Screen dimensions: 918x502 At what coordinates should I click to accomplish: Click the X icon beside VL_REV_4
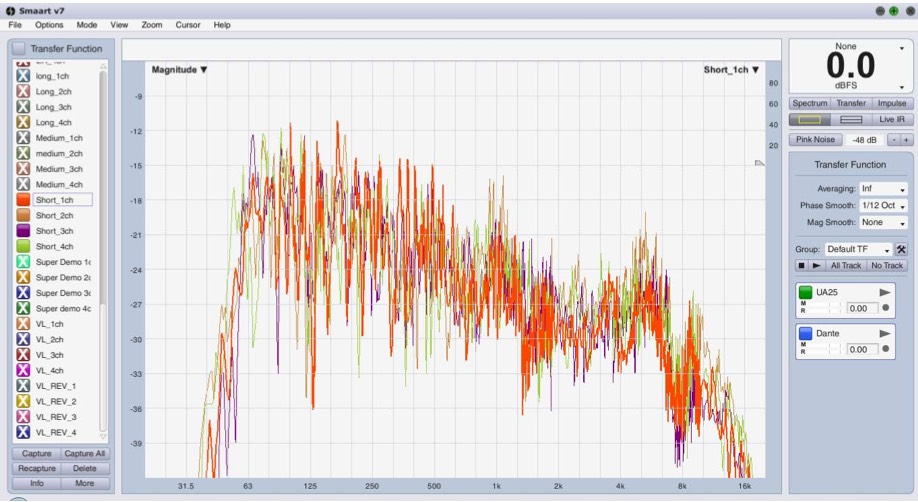tap(23, 432)
